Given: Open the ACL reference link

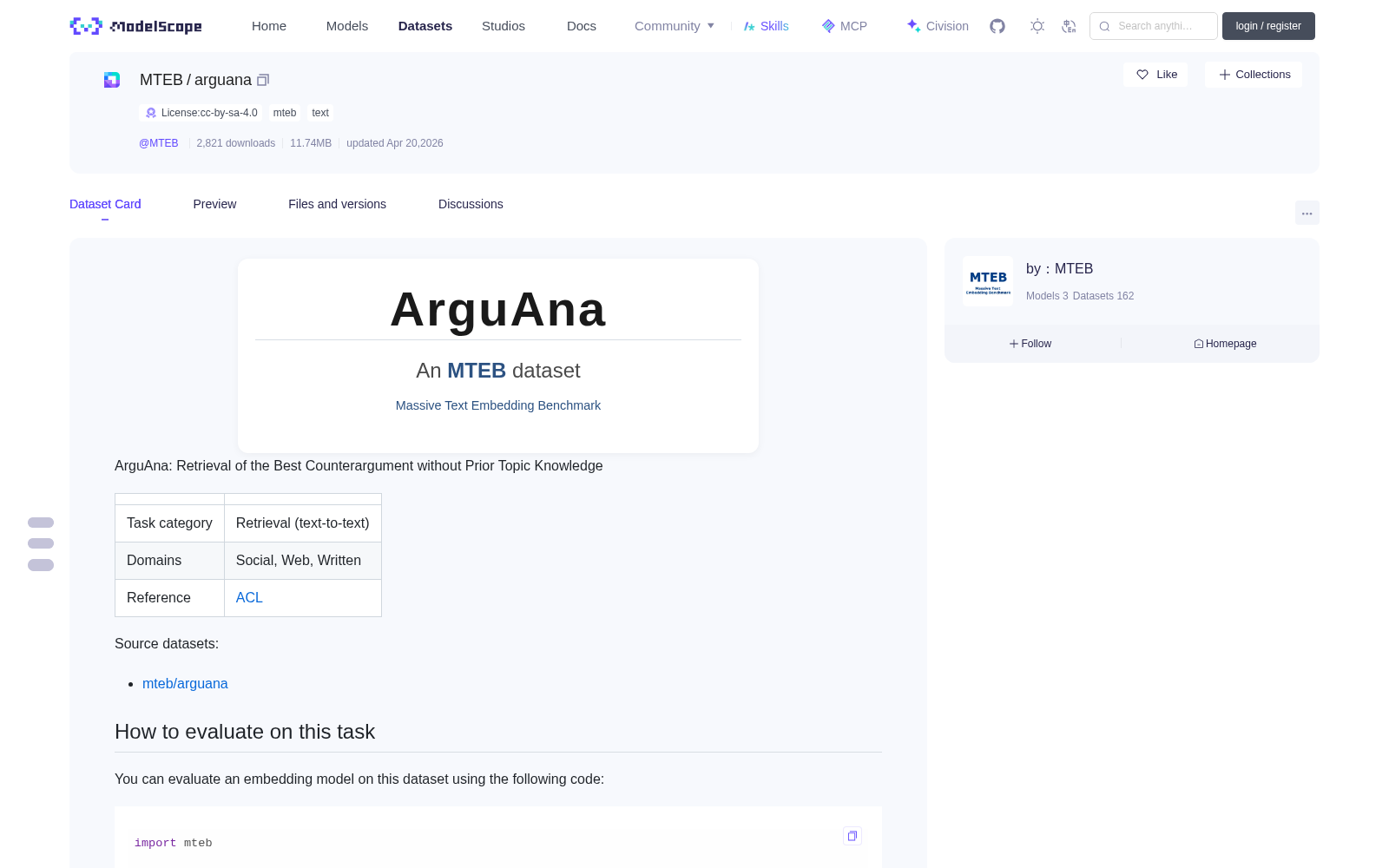Looking at the screenshot, I should tap(249, 598).
